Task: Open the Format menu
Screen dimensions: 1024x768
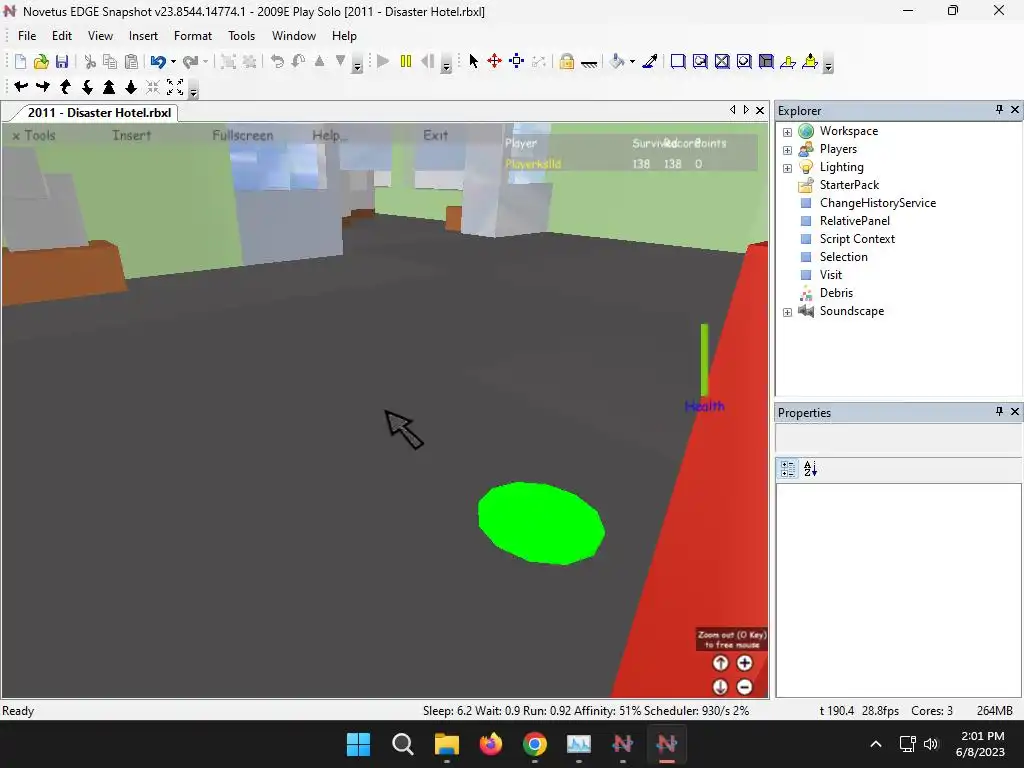Action: pyautogui.click(x=193, y=36)
